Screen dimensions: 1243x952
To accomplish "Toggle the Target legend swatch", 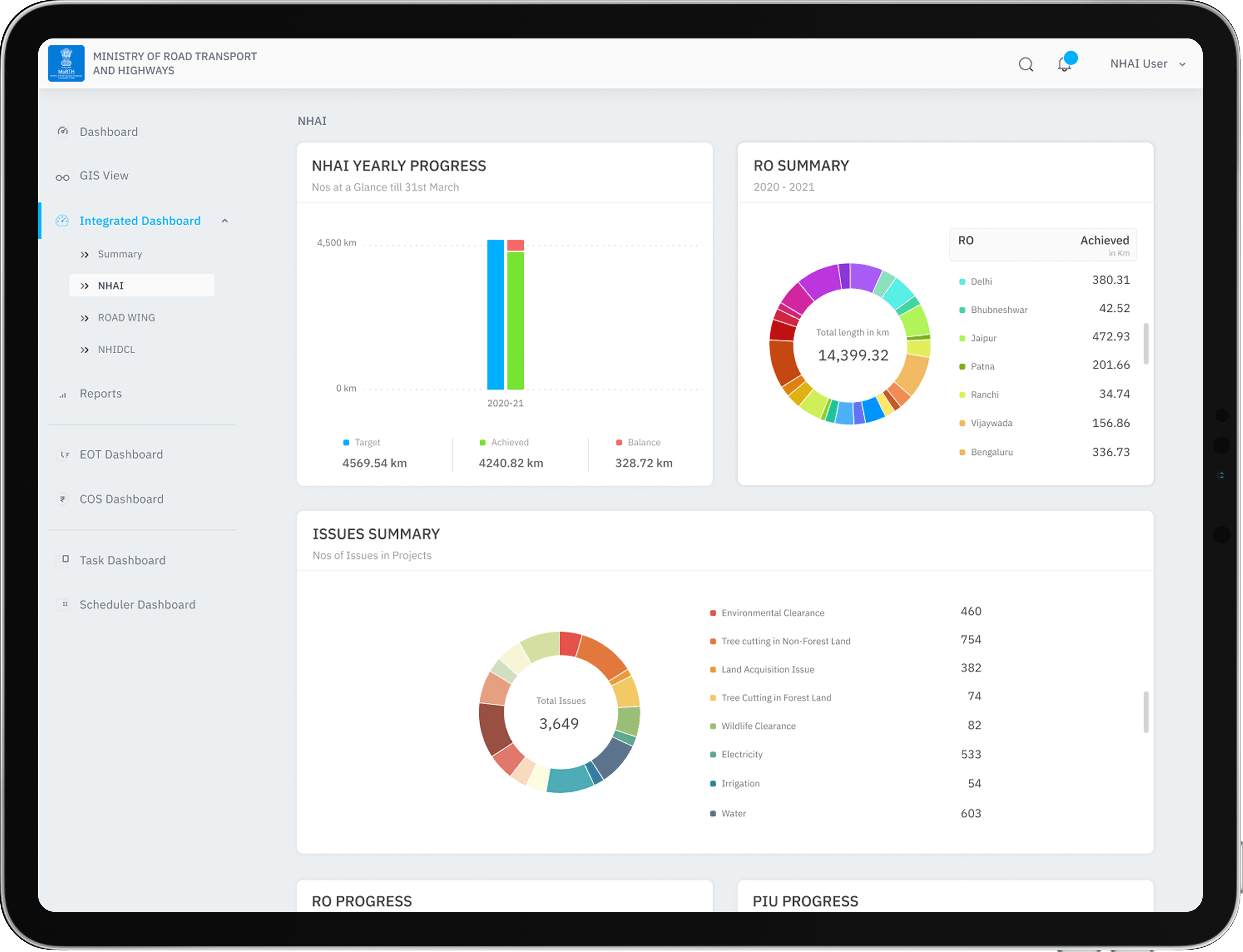I will pyautogui.click(x=346, y=442).
